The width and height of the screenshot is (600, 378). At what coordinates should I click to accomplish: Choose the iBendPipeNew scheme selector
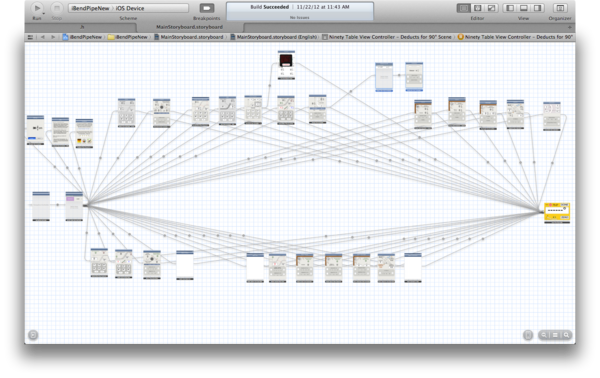90,8
